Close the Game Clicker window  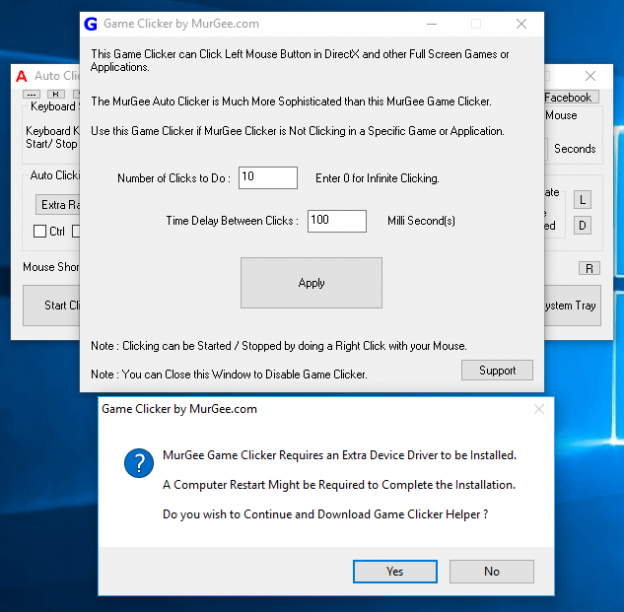(x=521, y=24)
